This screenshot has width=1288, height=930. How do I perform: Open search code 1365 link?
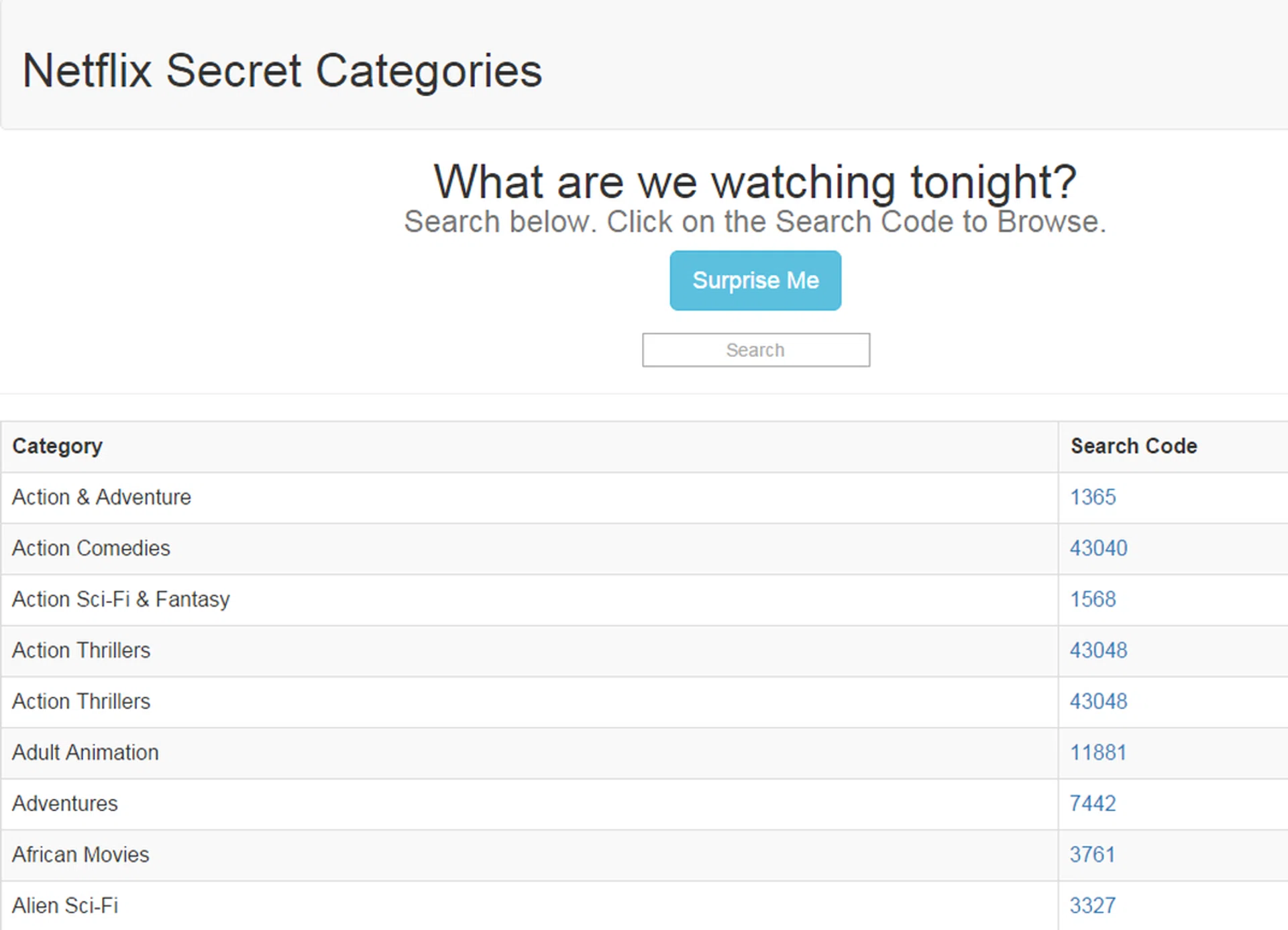[1092, 497]
